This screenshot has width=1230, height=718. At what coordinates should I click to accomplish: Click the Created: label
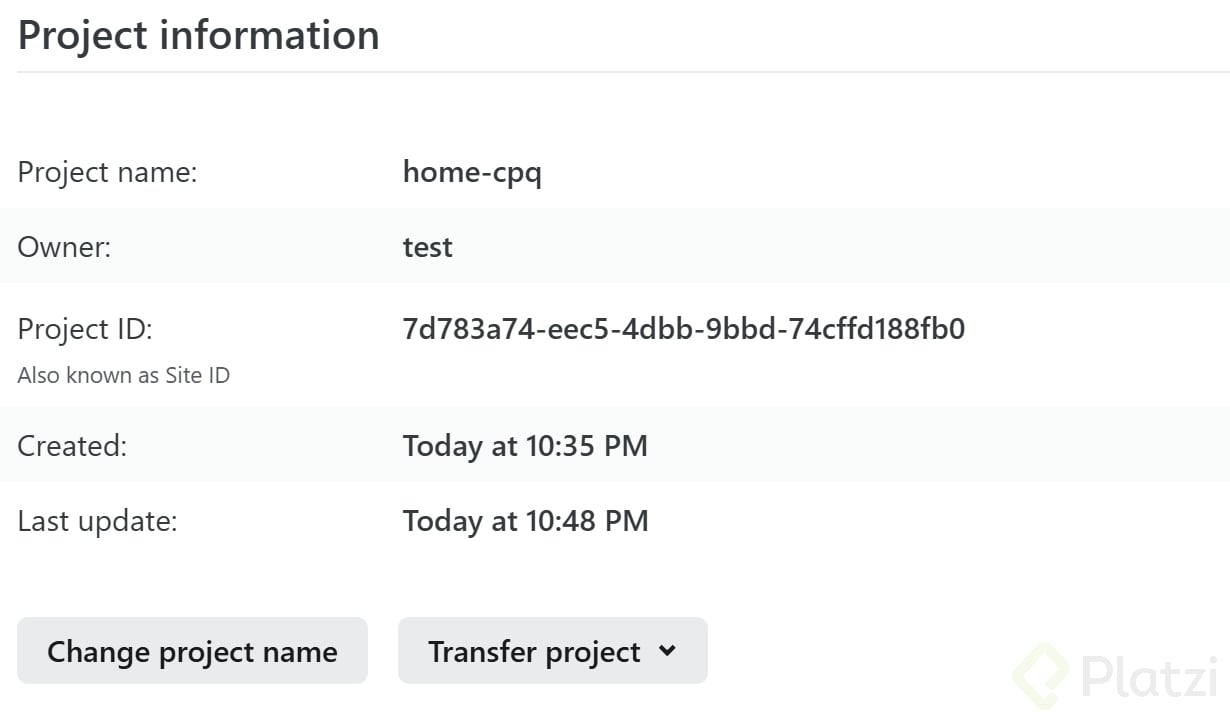coord(72,446)
